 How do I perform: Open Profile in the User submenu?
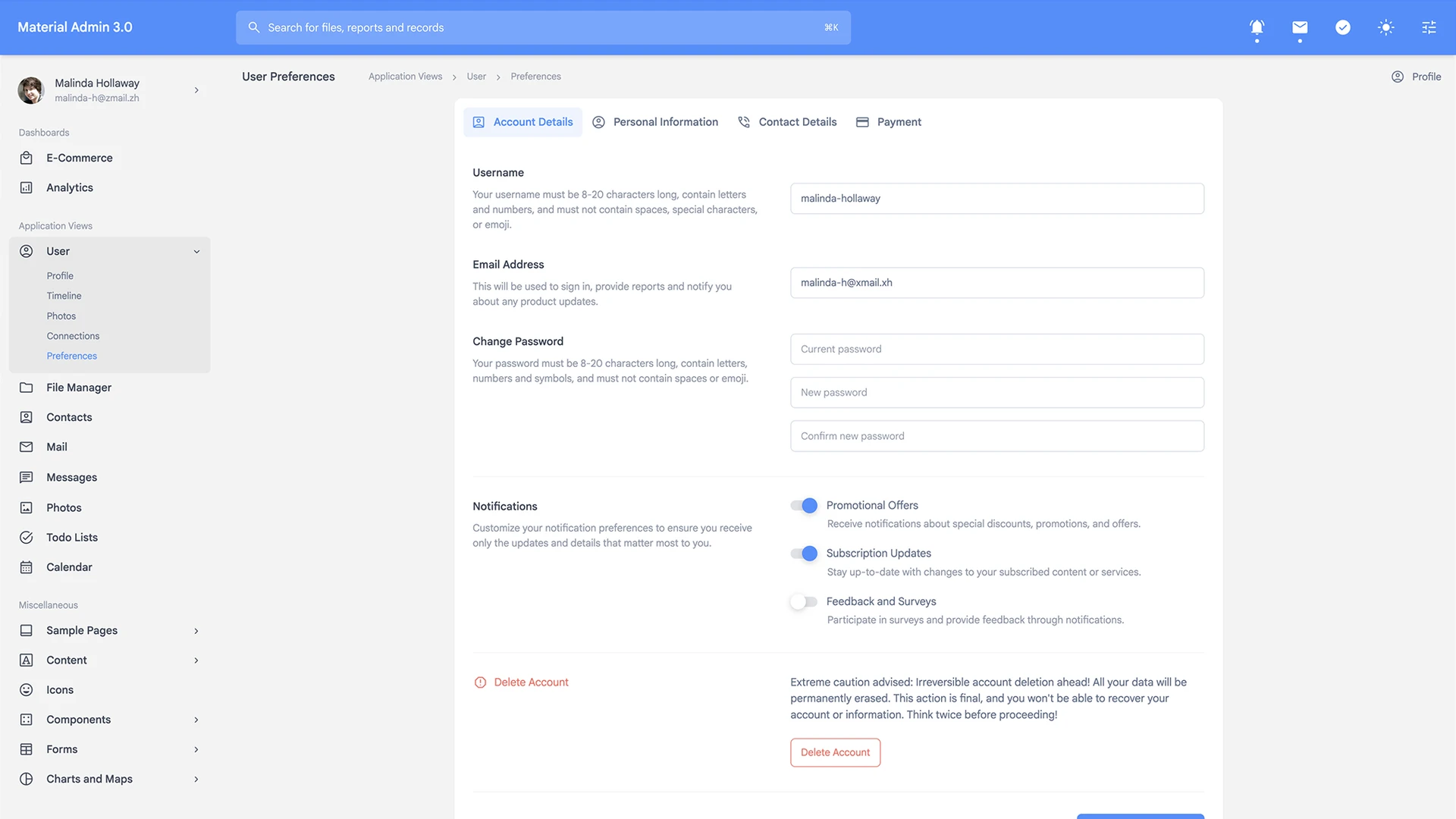click(x=60, y=276)
